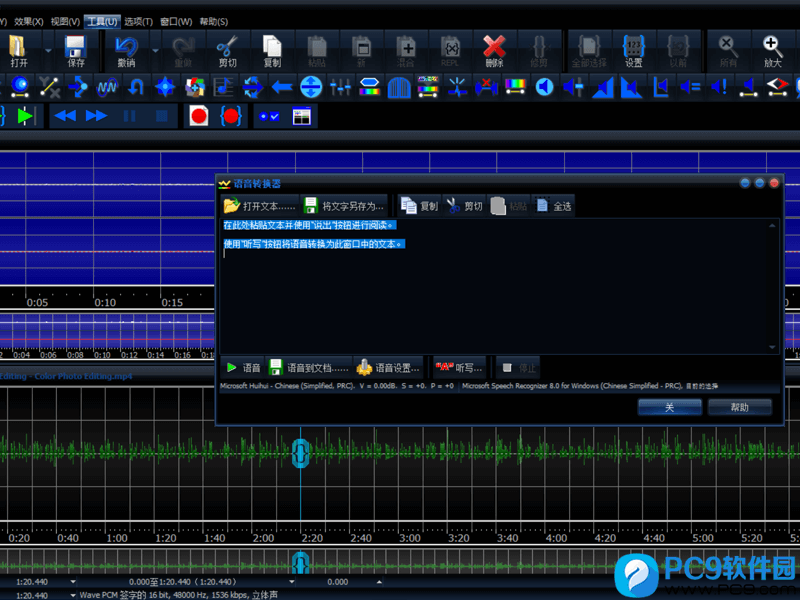Expand the dropdown arrow beside 打开
This screenshot has width=800, height=600.
pyautogui.click(x=48, y=51)
